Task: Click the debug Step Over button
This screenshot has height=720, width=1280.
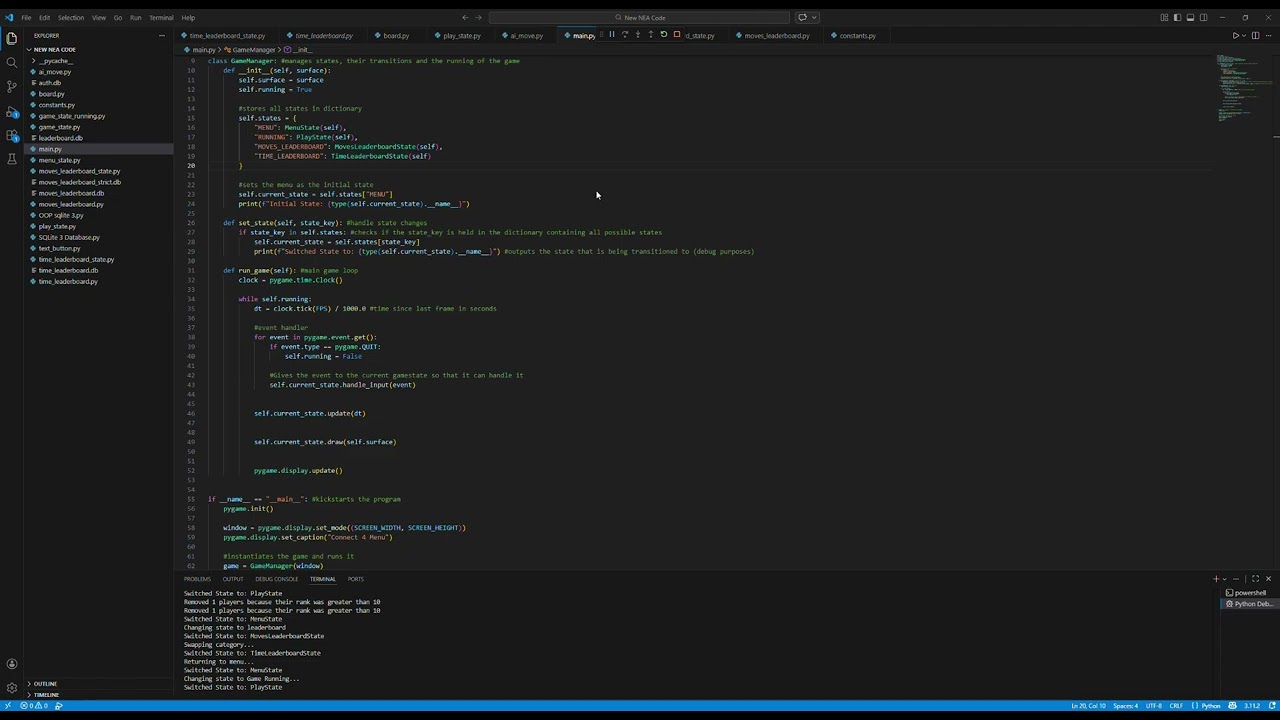Action: click(625, 35)
